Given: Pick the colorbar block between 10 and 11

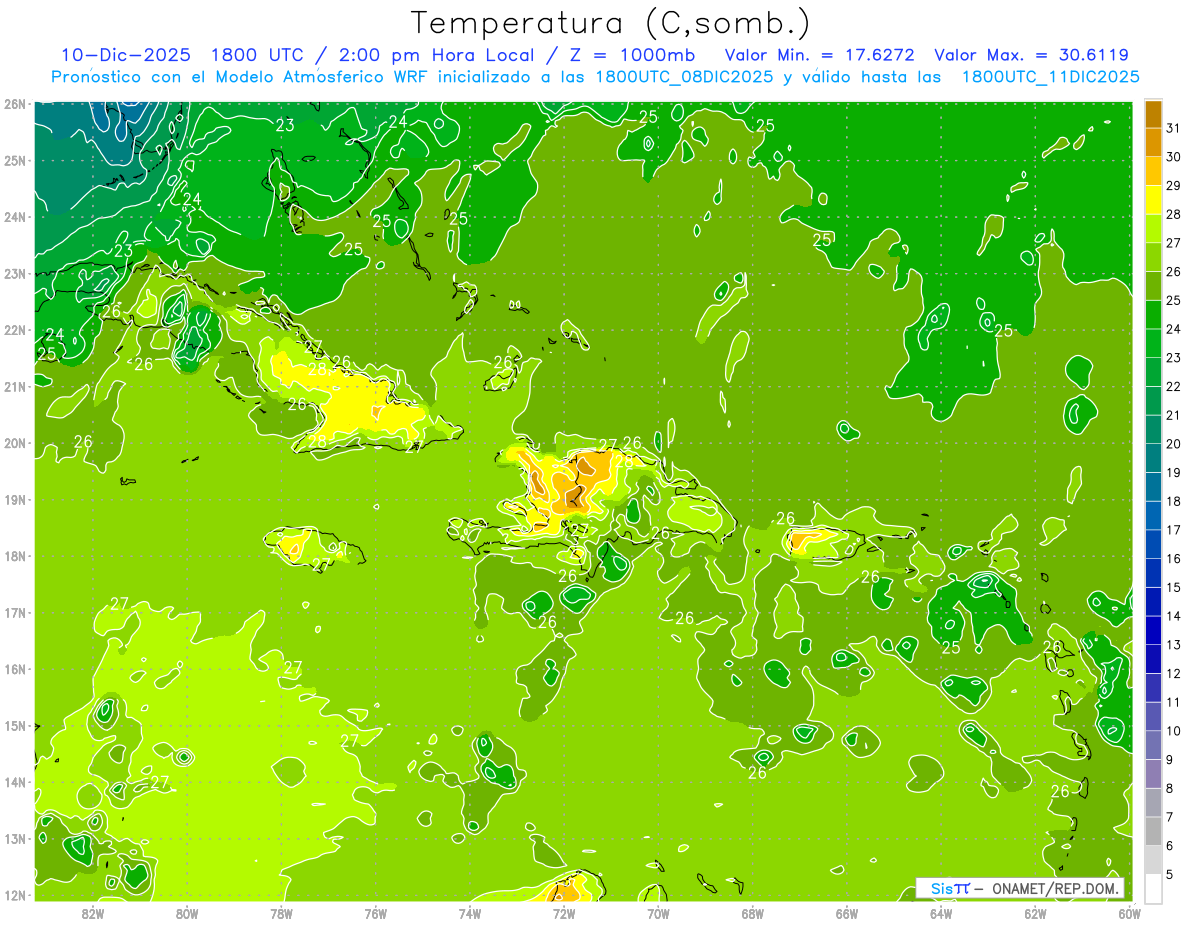Looking at the screenshot, I should pos(1153,716).
